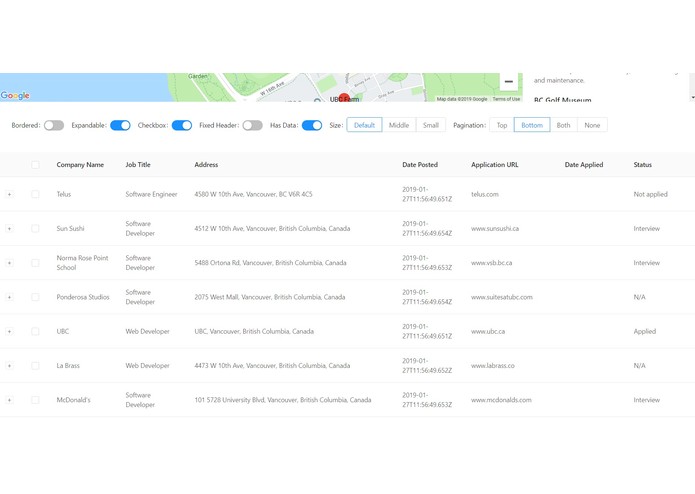Screen dimensions: 695x494
Task: Click the www.labrass.co URL cell
Action: [x=493, y=366]
